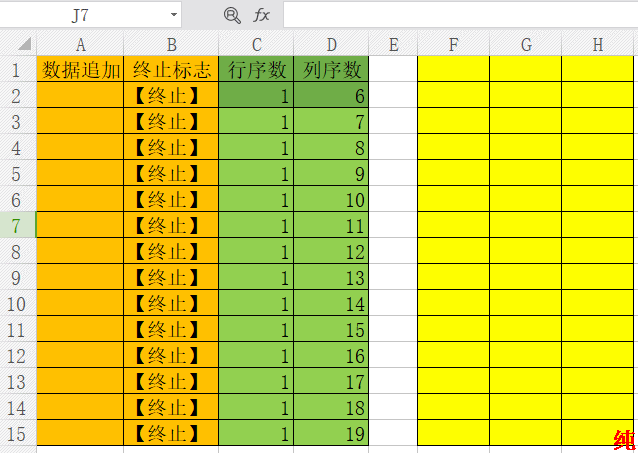Select column E header
This screenshot has height=453, width=638.
point(393,44)
